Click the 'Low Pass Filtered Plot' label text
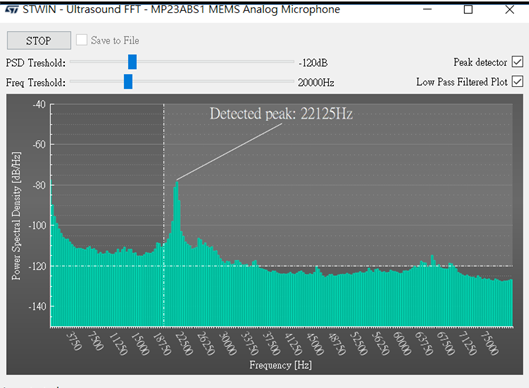Viewport: 529px width, 388px height. click(462, 82)
